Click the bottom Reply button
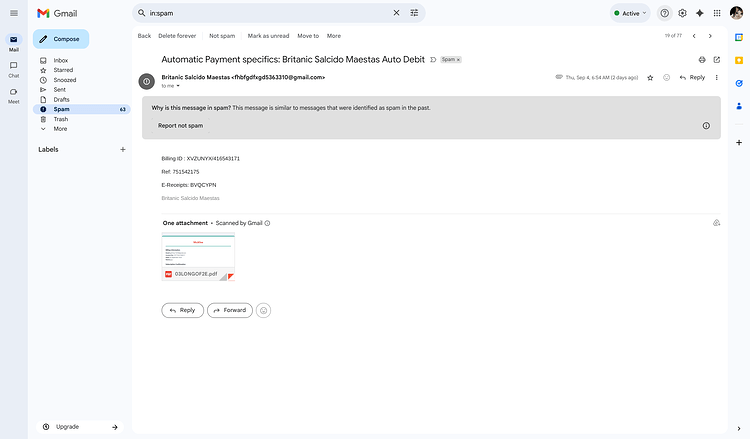 182,310
